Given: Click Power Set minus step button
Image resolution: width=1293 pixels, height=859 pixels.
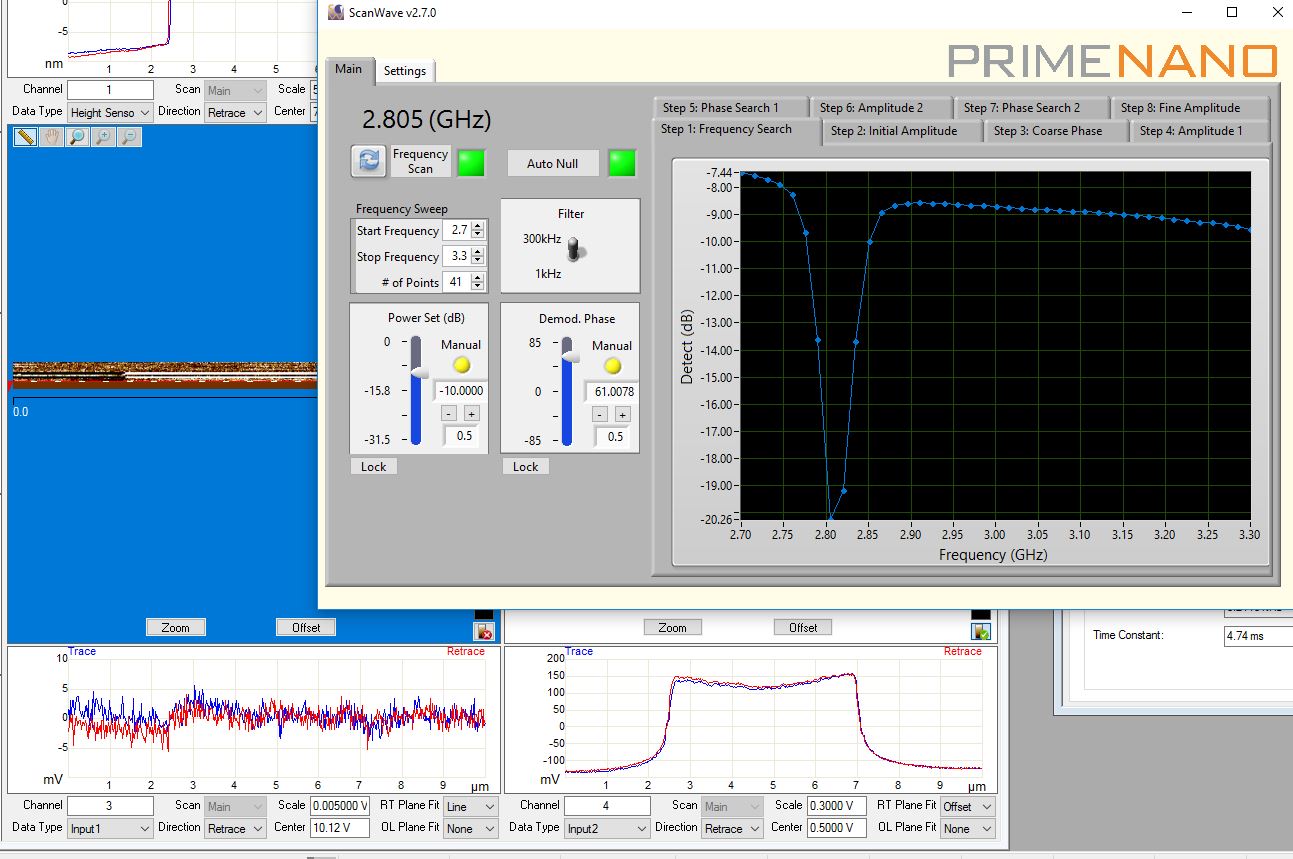Looking at the screenshot, I should coord(449,413).
